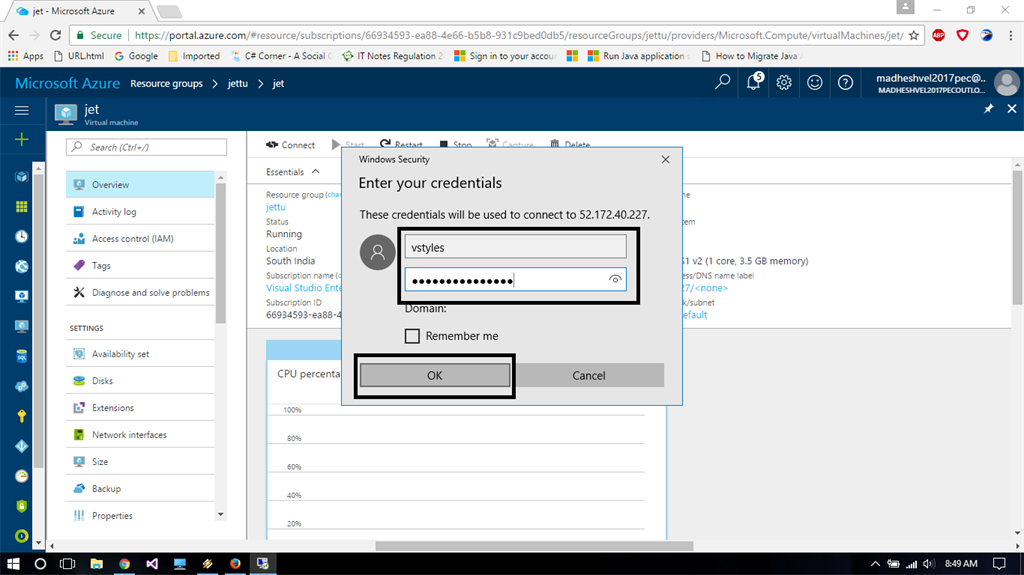The height and width of the screenshot is (575, 1024).
Task: Click the feedback smiley icon
Action: point(814,82)
